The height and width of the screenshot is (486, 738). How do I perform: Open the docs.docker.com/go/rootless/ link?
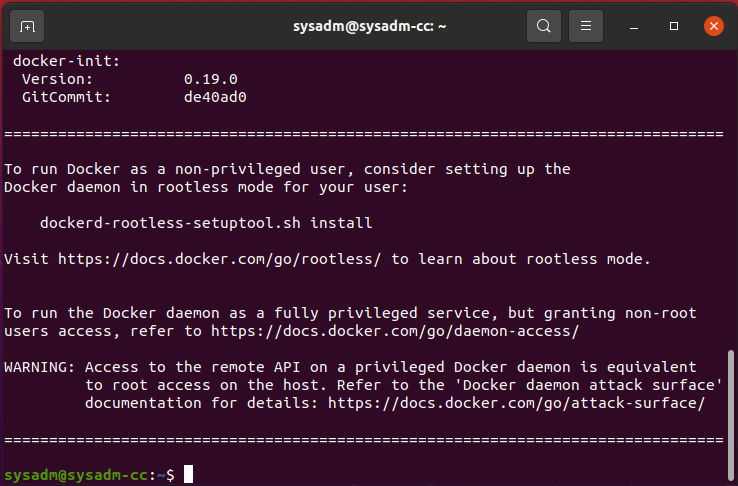tap(219, 259)
